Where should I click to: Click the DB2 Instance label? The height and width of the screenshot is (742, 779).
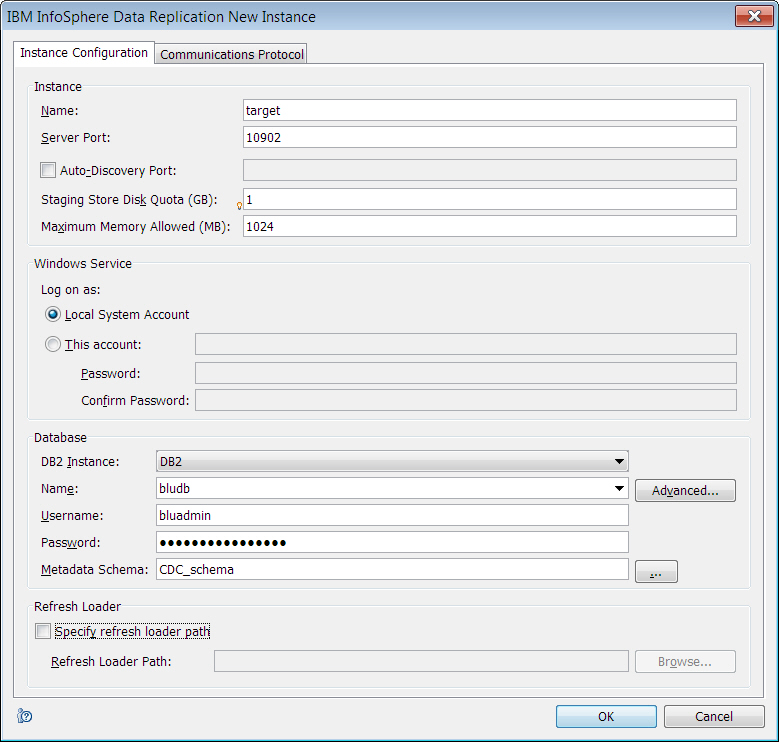click(80, 462)
